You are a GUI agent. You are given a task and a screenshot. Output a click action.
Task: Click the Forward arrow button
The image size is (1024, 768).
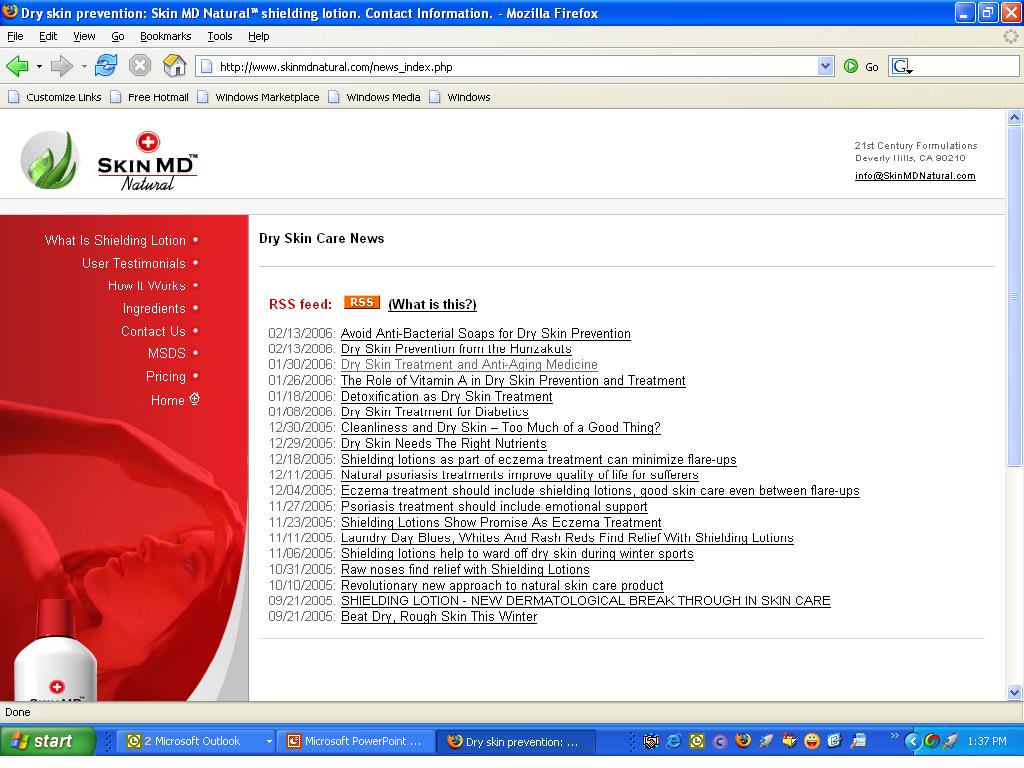62,66
